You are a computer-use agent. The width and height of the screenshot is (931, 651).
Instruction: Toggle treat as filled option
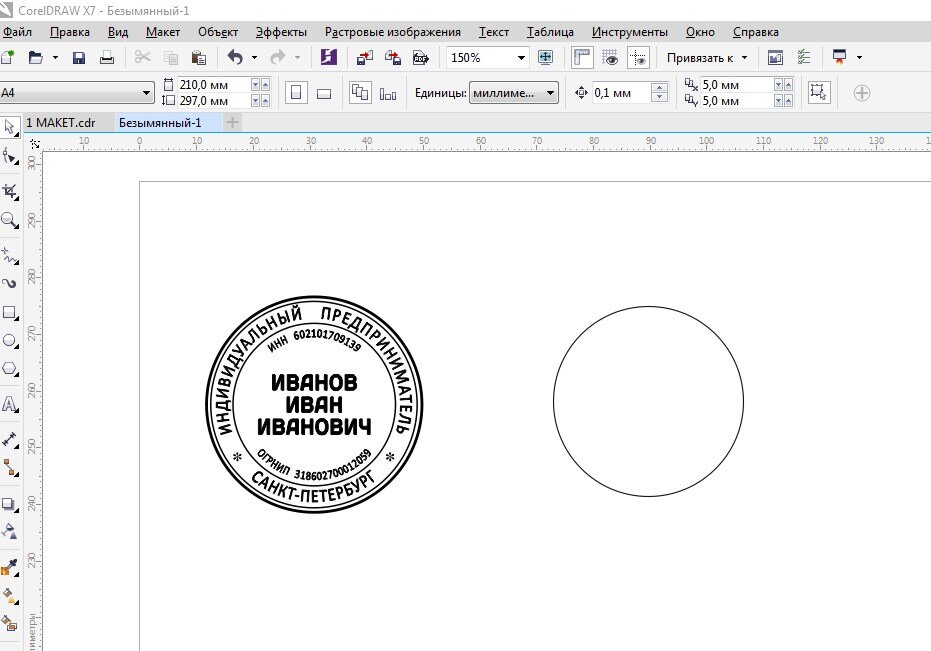[819, 92]
